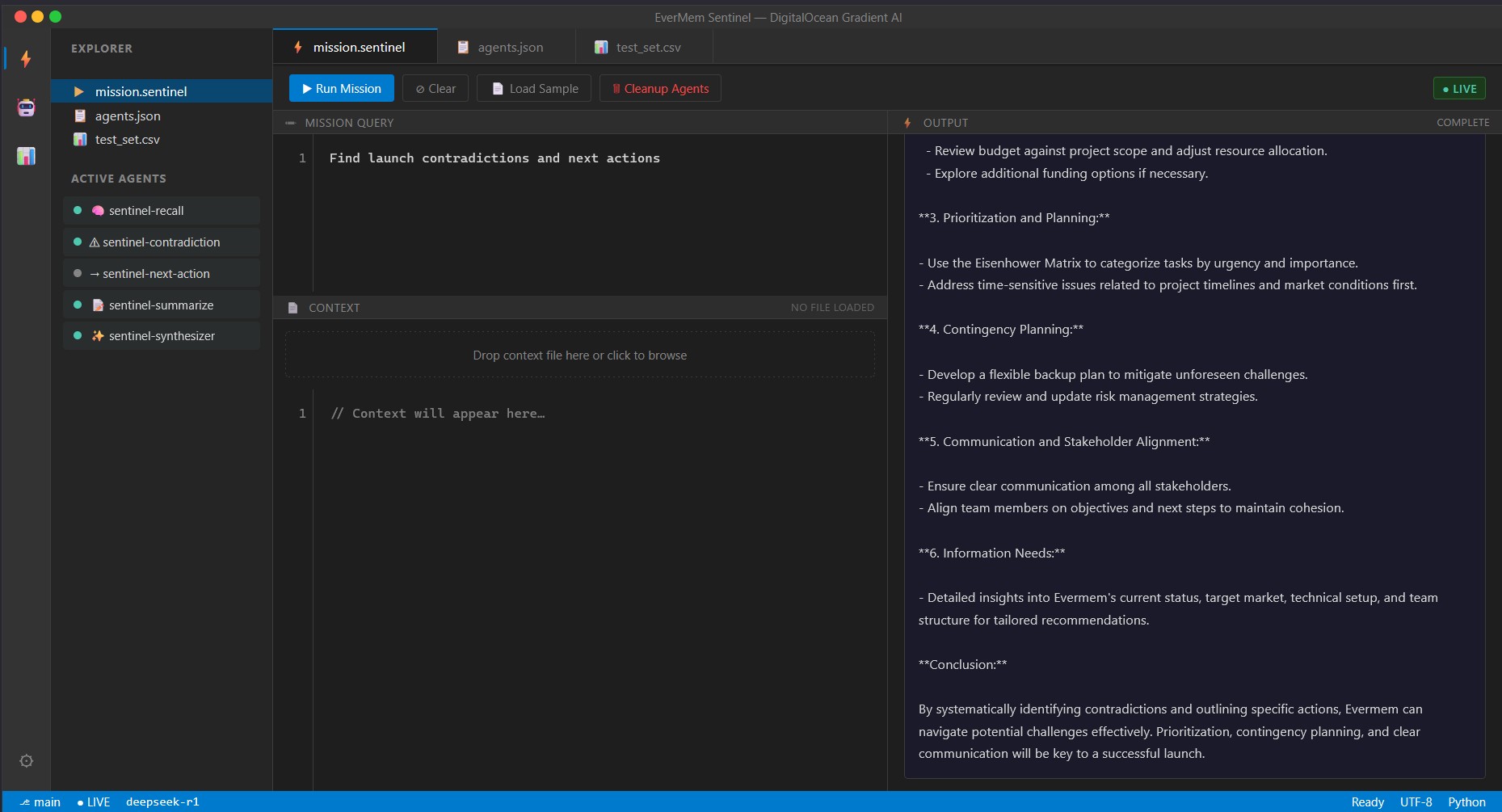Viewport: 1502px width, 812px height.
Task: Click the EXPLORER sidebar heading
Action: pyautogui.click(x=102, y=48)
